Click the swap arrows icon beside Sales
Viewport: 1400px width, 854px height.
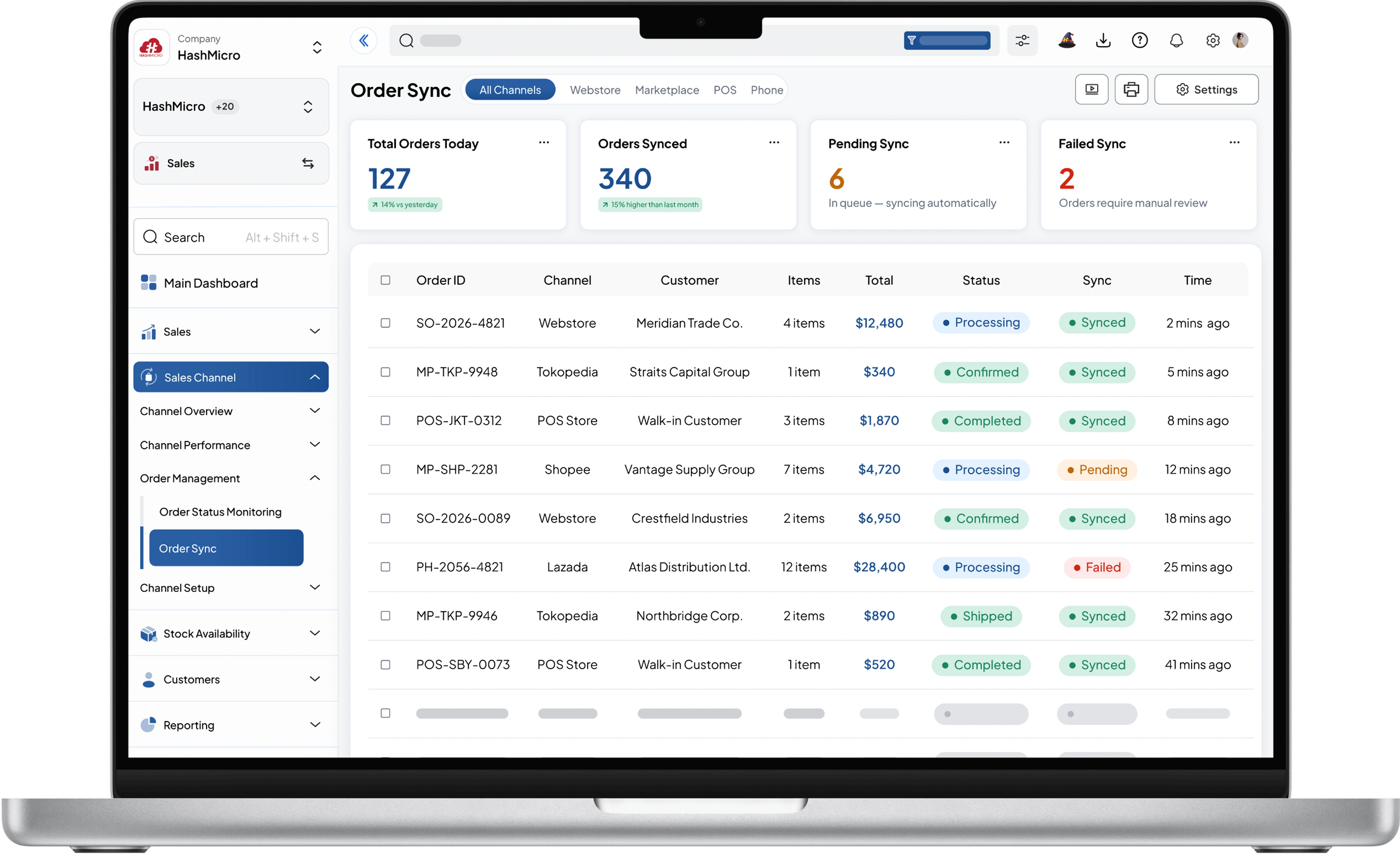tap(308, 163)
